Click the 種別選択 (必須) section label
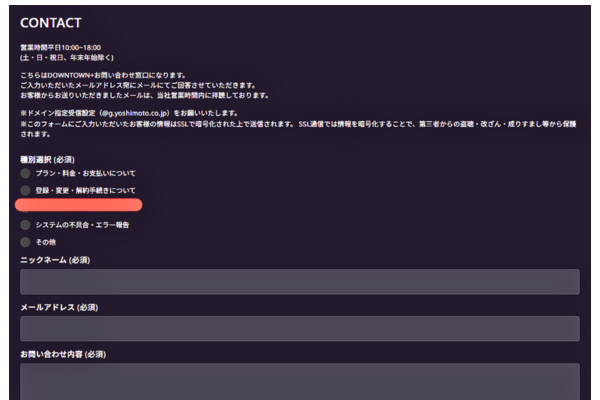The height and width of the screenshot is (400, 600). point(48,158)
